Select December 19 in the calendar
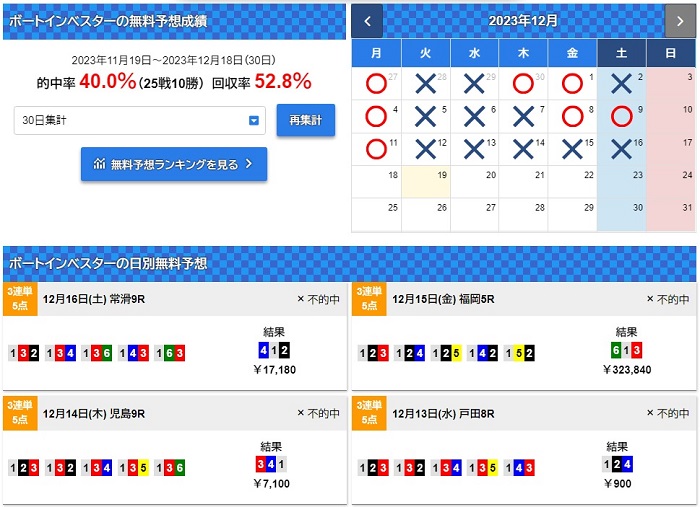The image size is (700, 507). pyautogui.click(x=425, y=182)
